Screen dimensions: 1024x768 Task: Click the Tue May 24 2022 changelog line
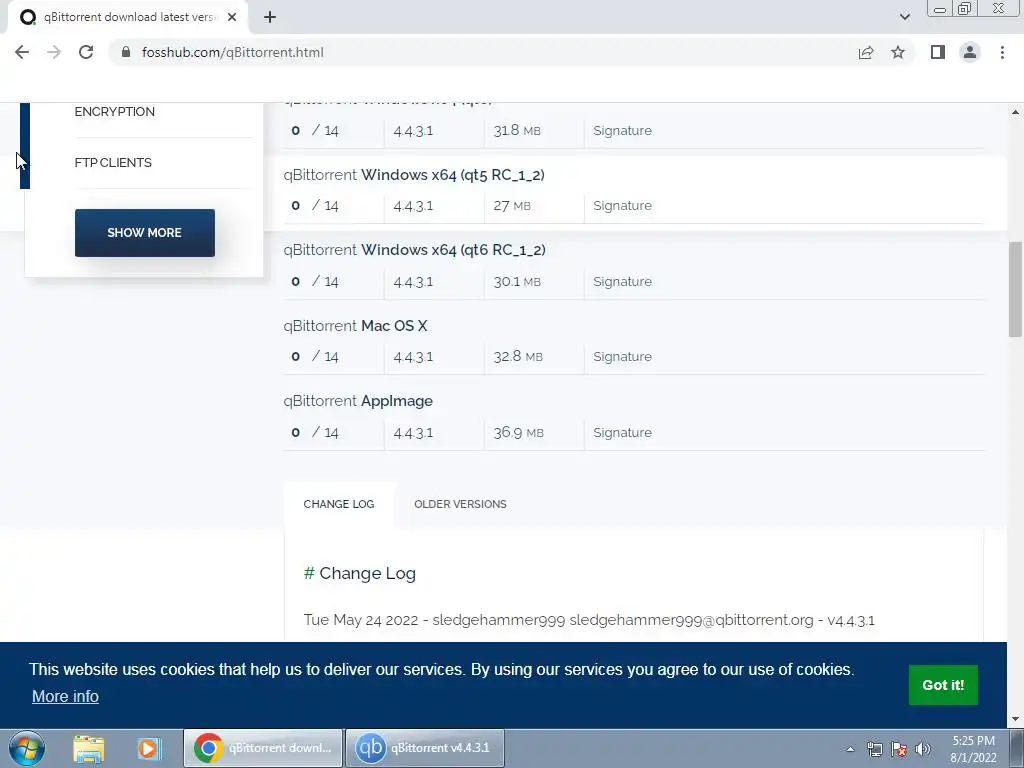(589, 620)
